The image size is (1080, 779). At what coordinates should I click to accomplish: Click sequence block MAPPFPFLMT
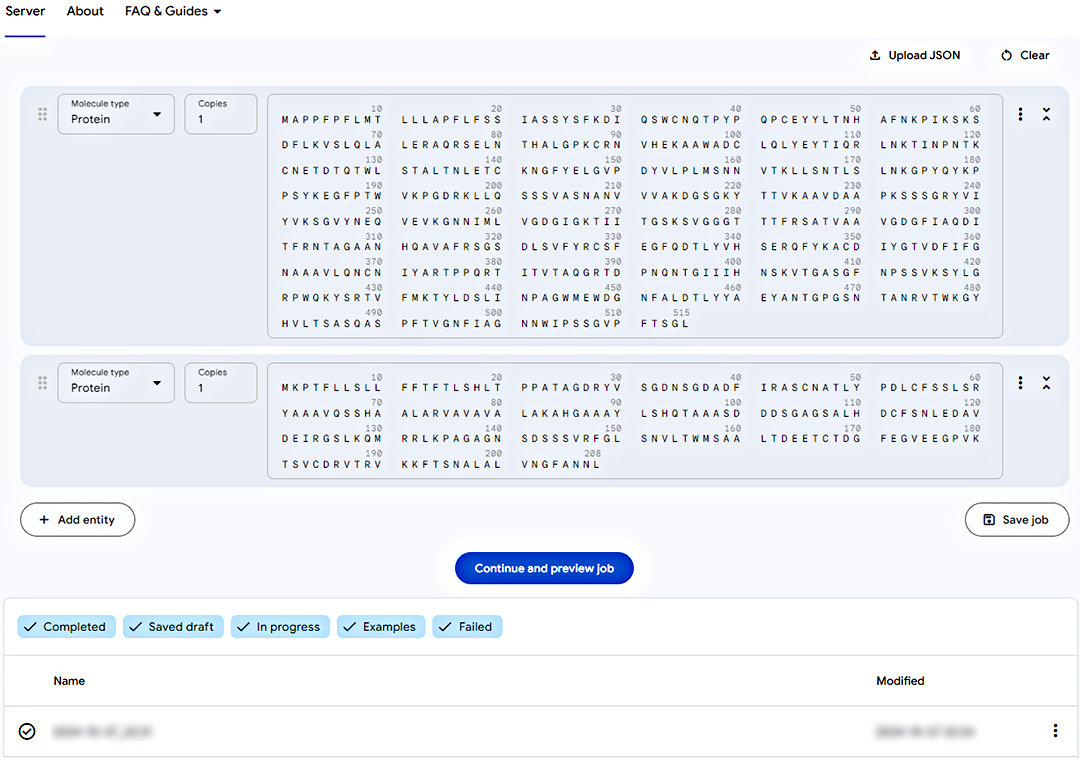(331, 120)
